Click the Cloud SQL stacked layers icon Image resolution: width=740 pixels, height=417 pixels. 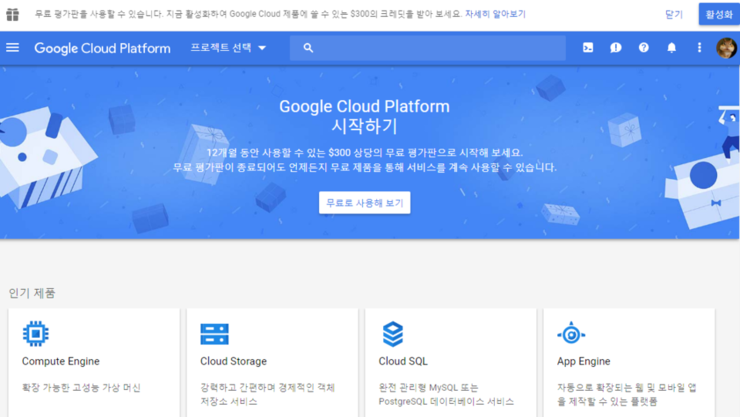393,334
